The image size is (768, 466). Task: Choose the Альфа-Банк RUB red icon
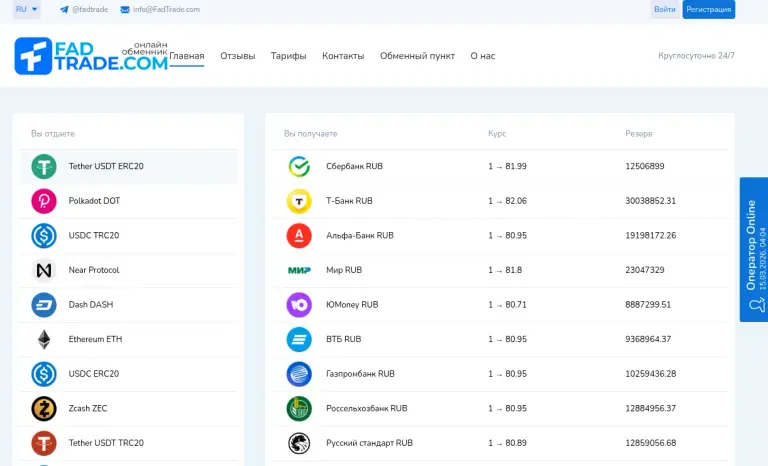click(x=299, y=236)
